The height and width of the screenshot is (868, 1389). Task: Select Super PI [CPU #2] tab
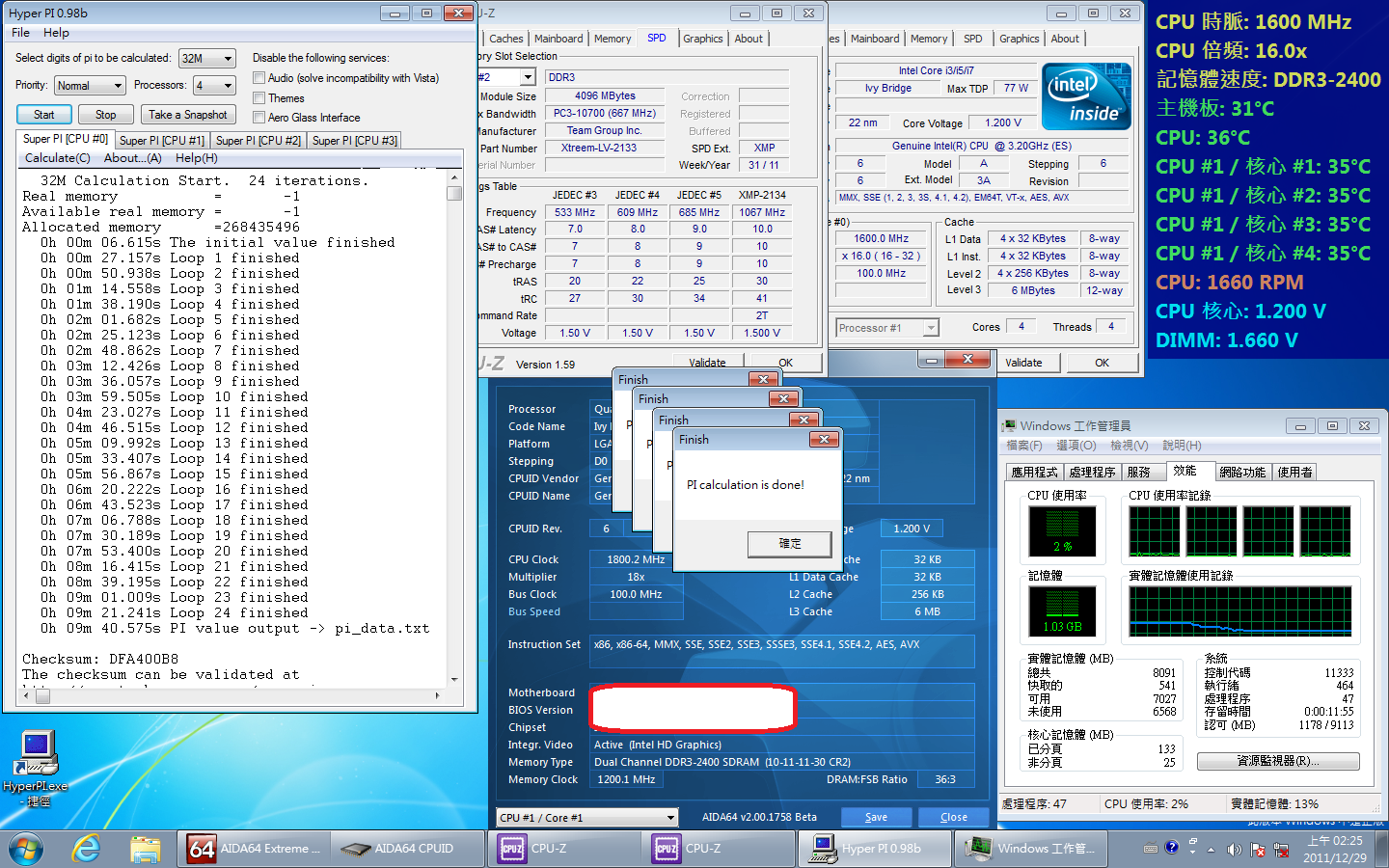point(258,141)
